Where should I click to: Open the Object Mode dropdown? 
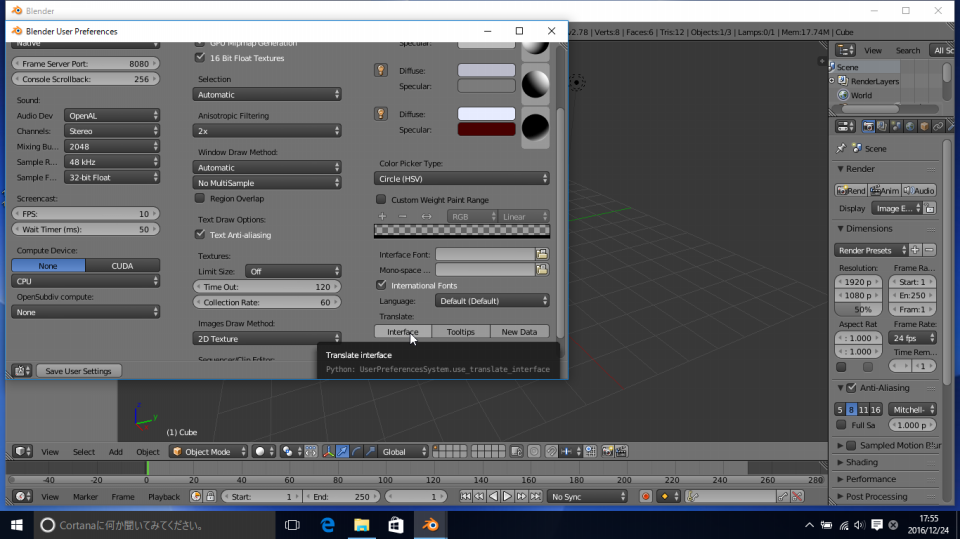[209, 451]
